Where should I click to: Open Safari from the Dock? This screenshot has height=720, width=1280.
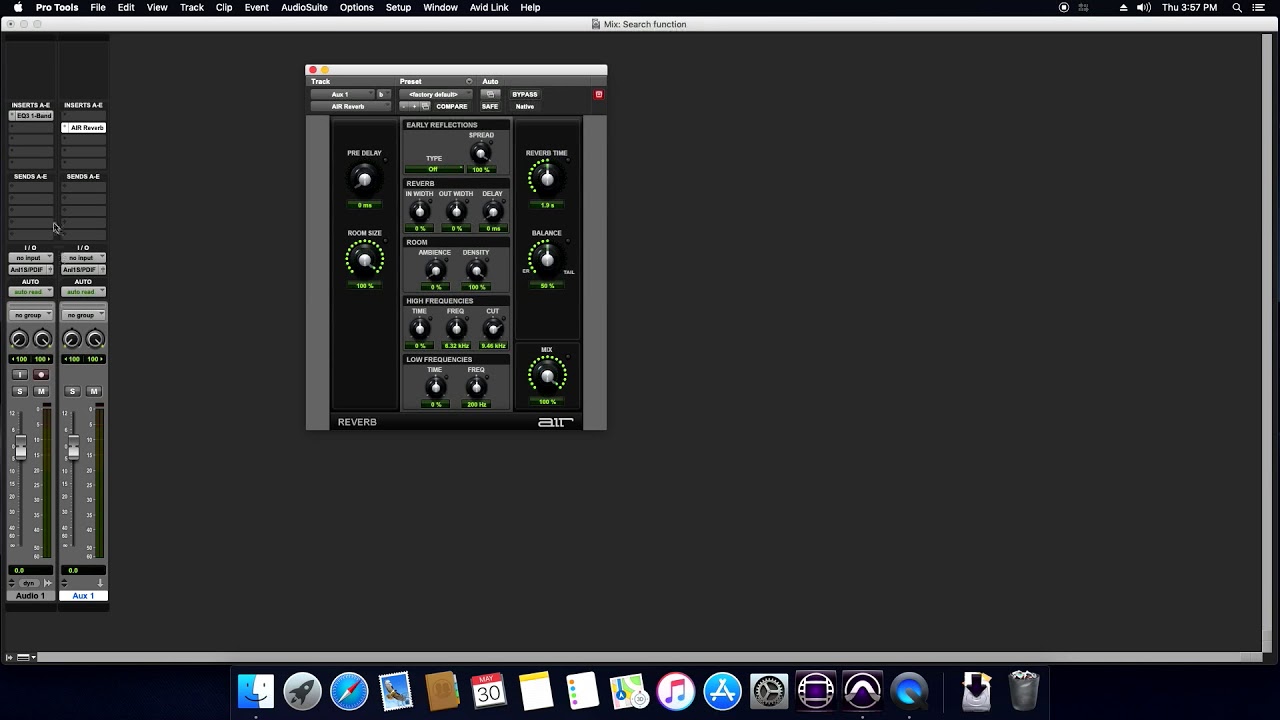(x=349, y=691)
